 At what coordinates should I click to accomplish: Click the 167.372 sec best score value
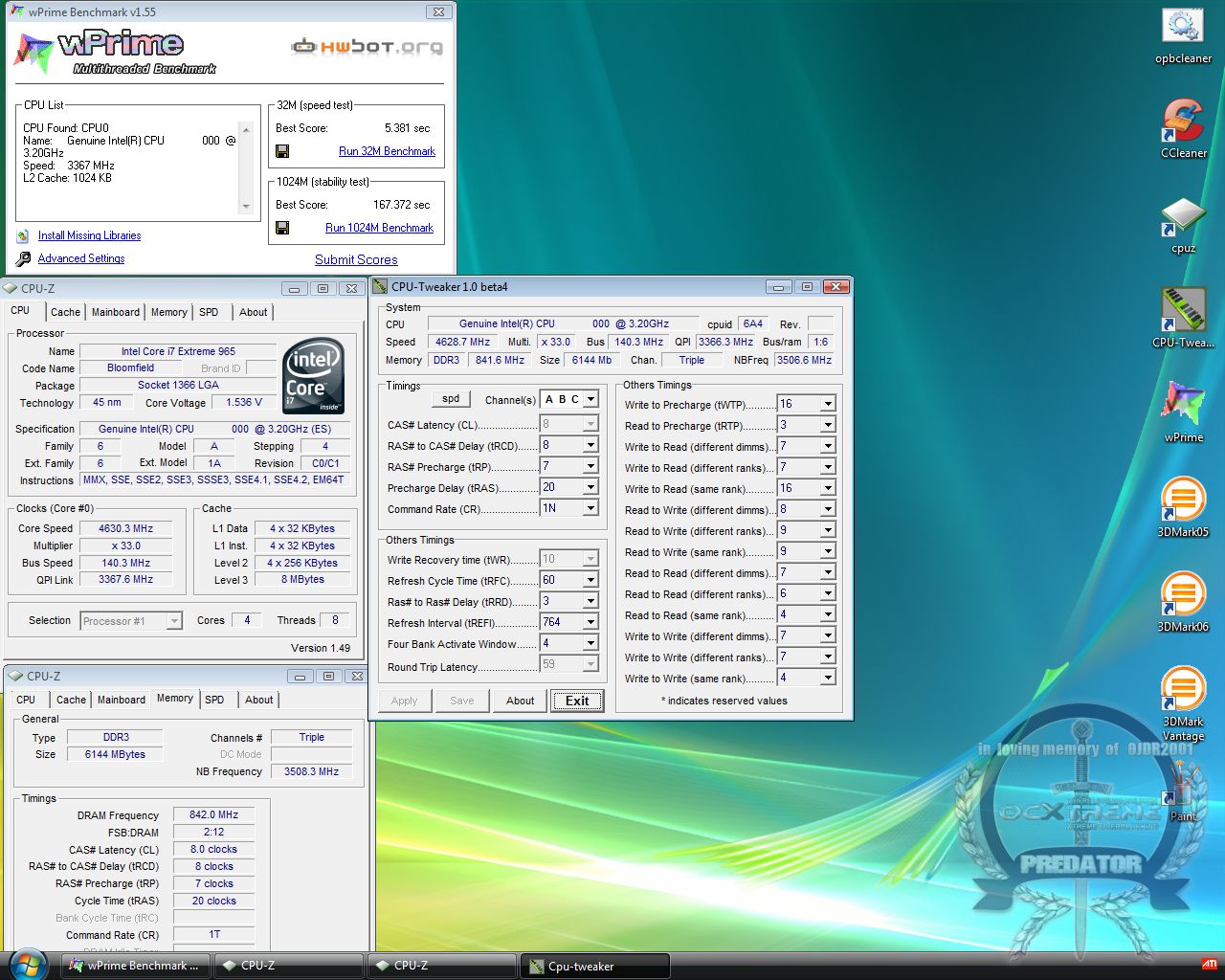click(x=401, y=205)
